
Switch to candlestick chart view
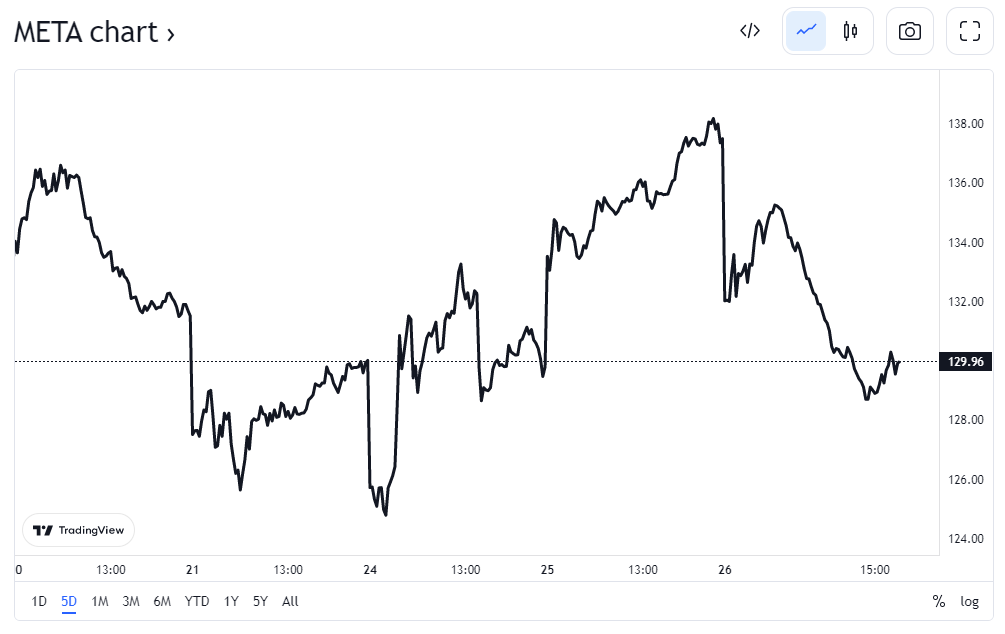tap(850, 31)
